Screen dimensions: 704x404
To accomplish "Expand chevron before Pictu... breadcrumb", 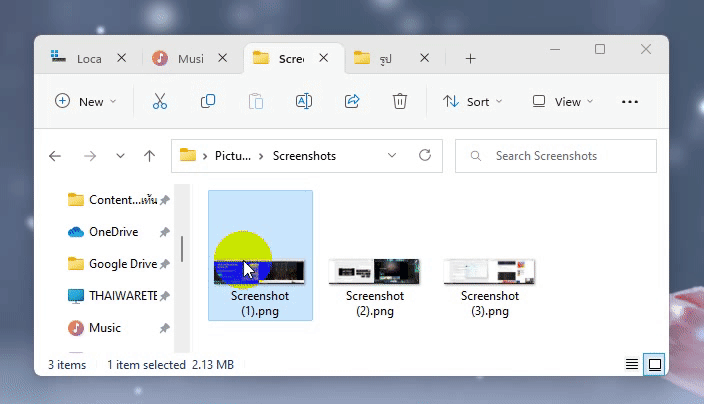I will point(205,156).
